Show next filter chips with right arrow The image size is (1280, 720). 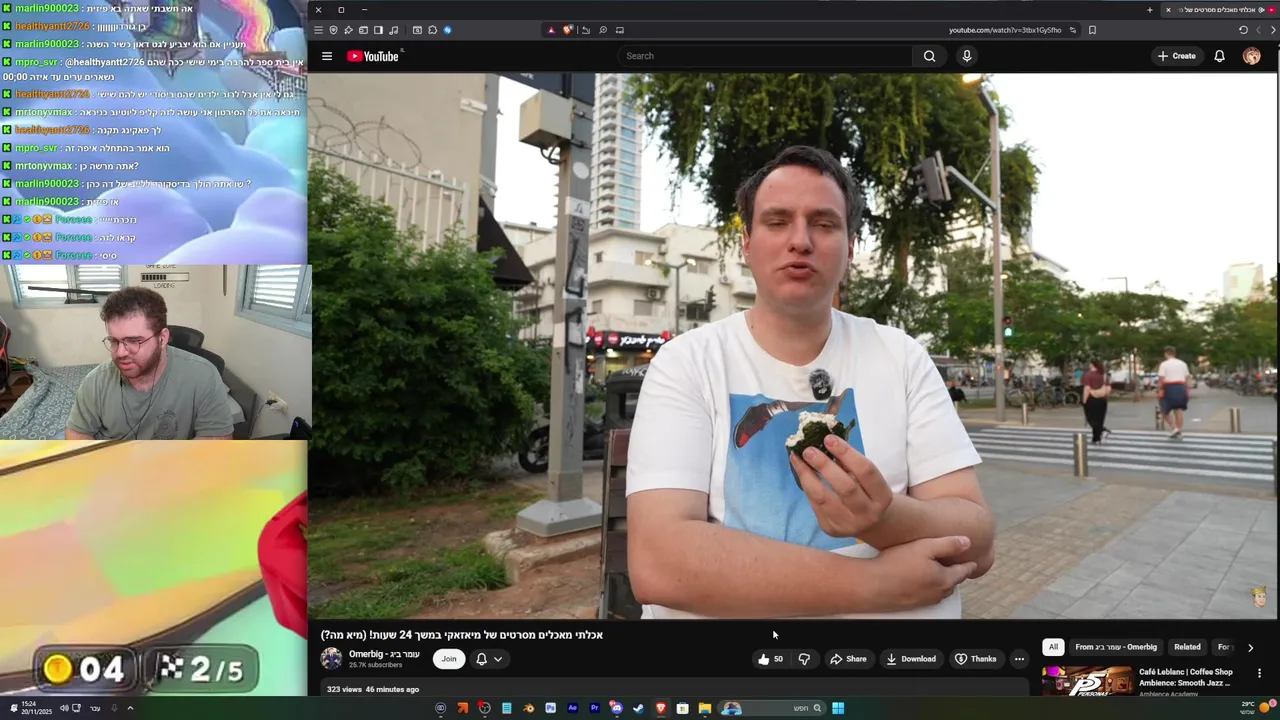coord(1250,647)
